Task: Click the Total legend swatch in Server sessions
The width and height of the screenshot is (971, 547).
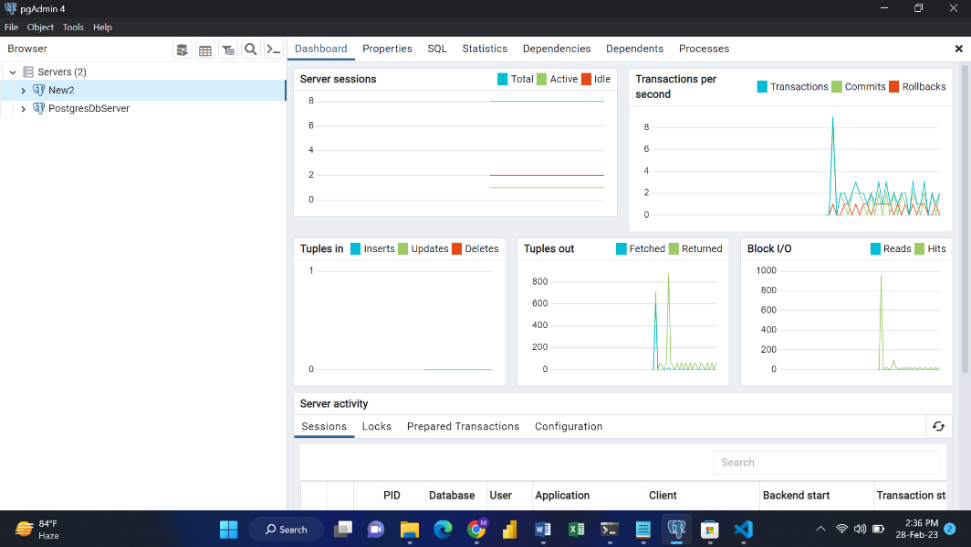Action: 502,79
